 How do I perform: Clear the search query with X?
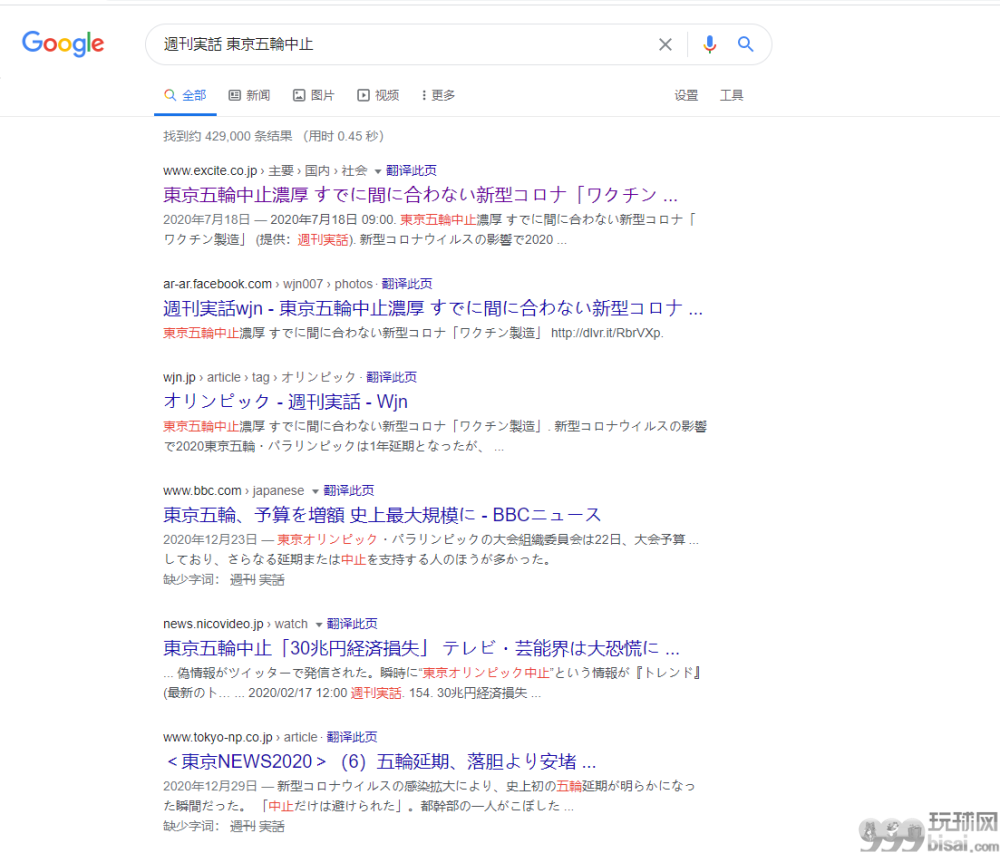click(665, 45)
